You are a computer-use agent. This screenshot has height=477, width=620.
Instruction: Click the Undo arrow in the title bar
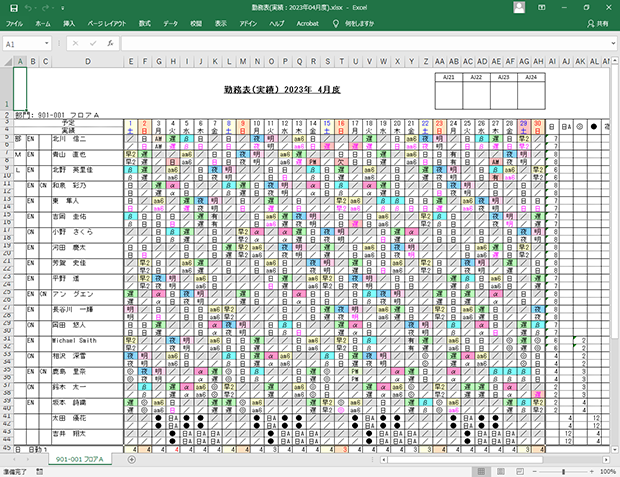click(x=28, y=8)
